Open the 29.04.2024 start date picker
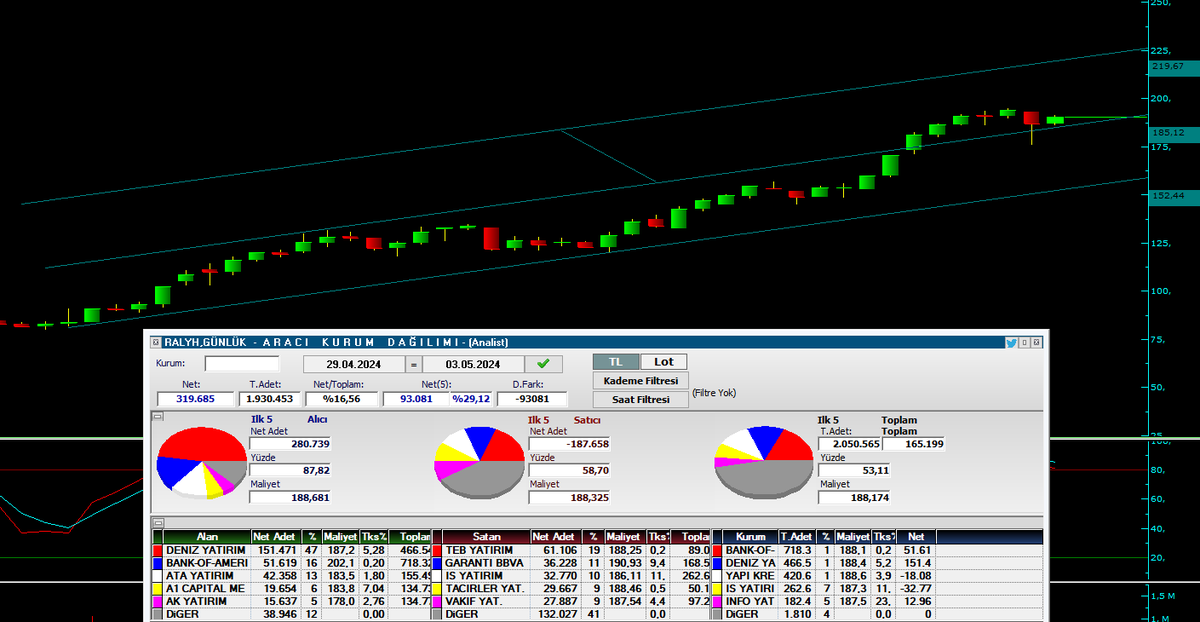1200x622 pixels. click(352, 363)
